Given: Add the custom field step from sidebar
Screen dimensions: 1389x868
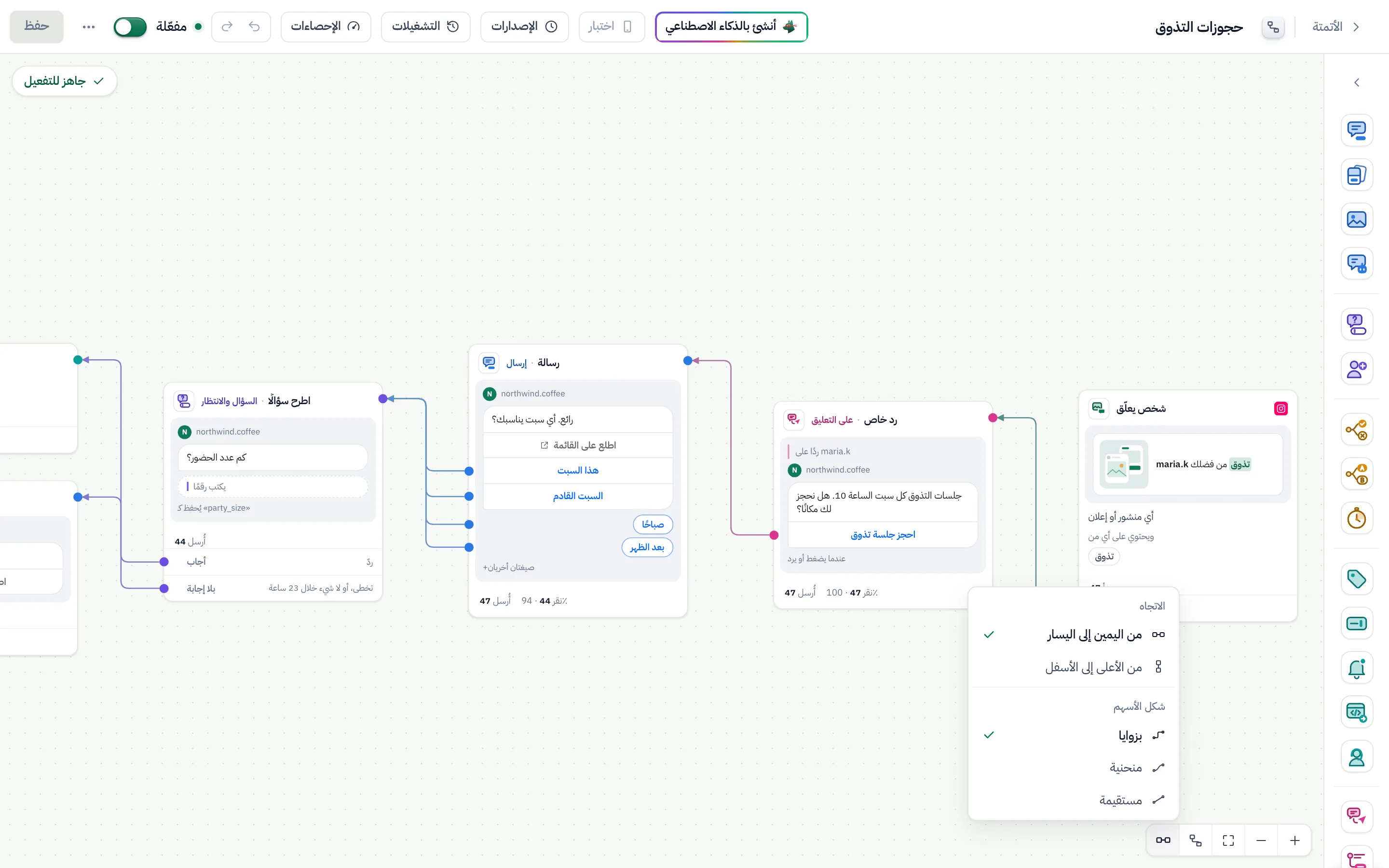Looking at the screenshot, I should pos(1356,624).
